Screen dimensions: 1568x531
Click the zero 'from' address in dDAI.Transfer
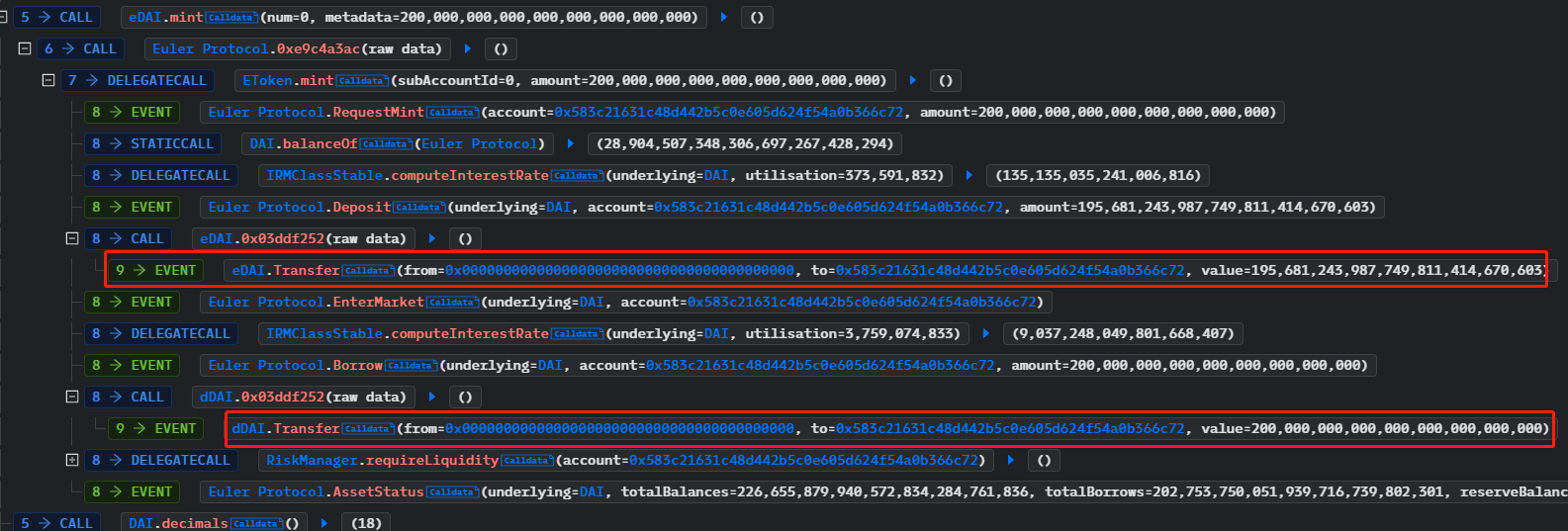[x=619, y=429]
